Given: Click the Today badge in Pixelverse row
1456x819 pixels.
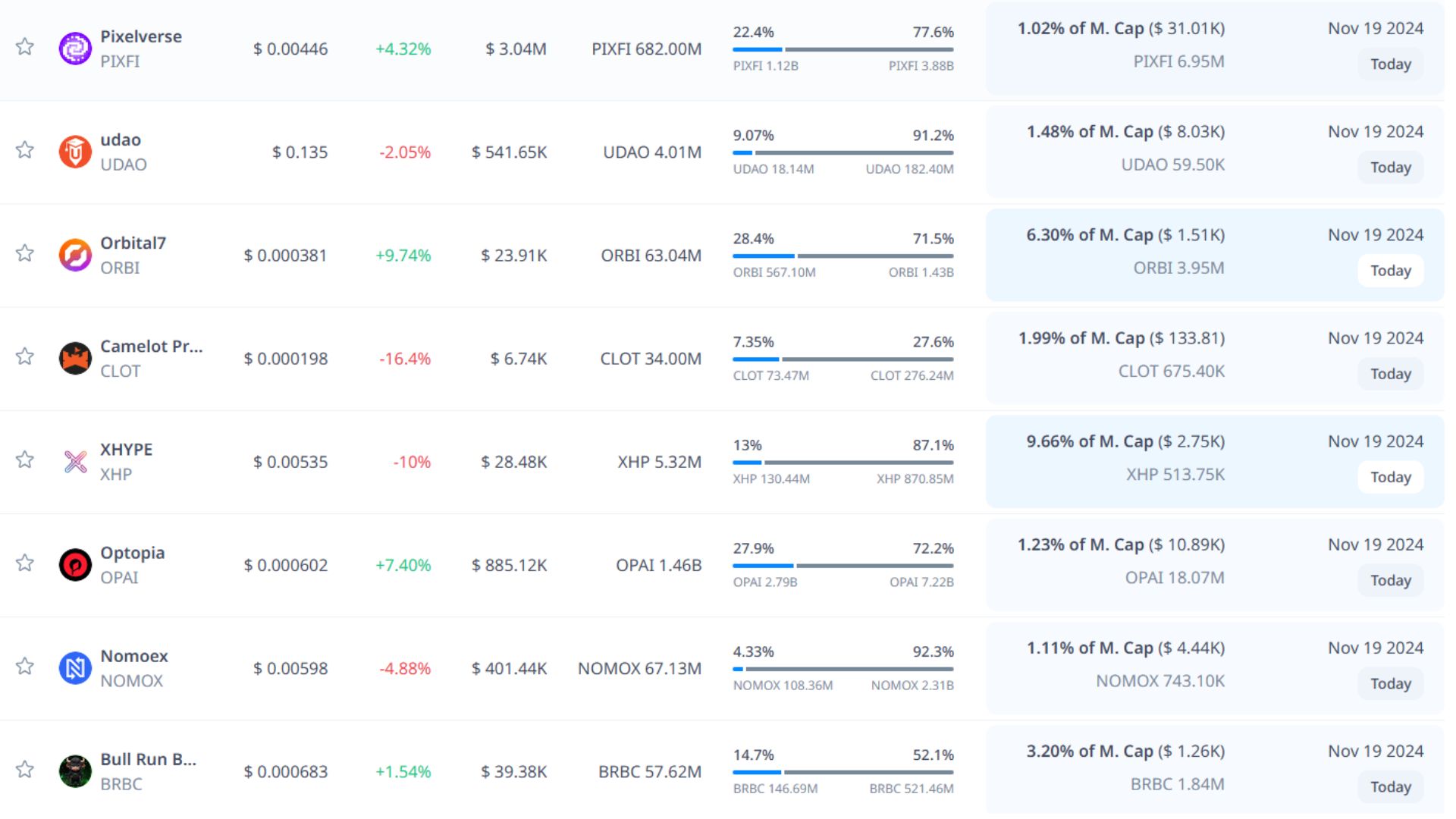Looking at the screenshot, I should coord(1390,64).
